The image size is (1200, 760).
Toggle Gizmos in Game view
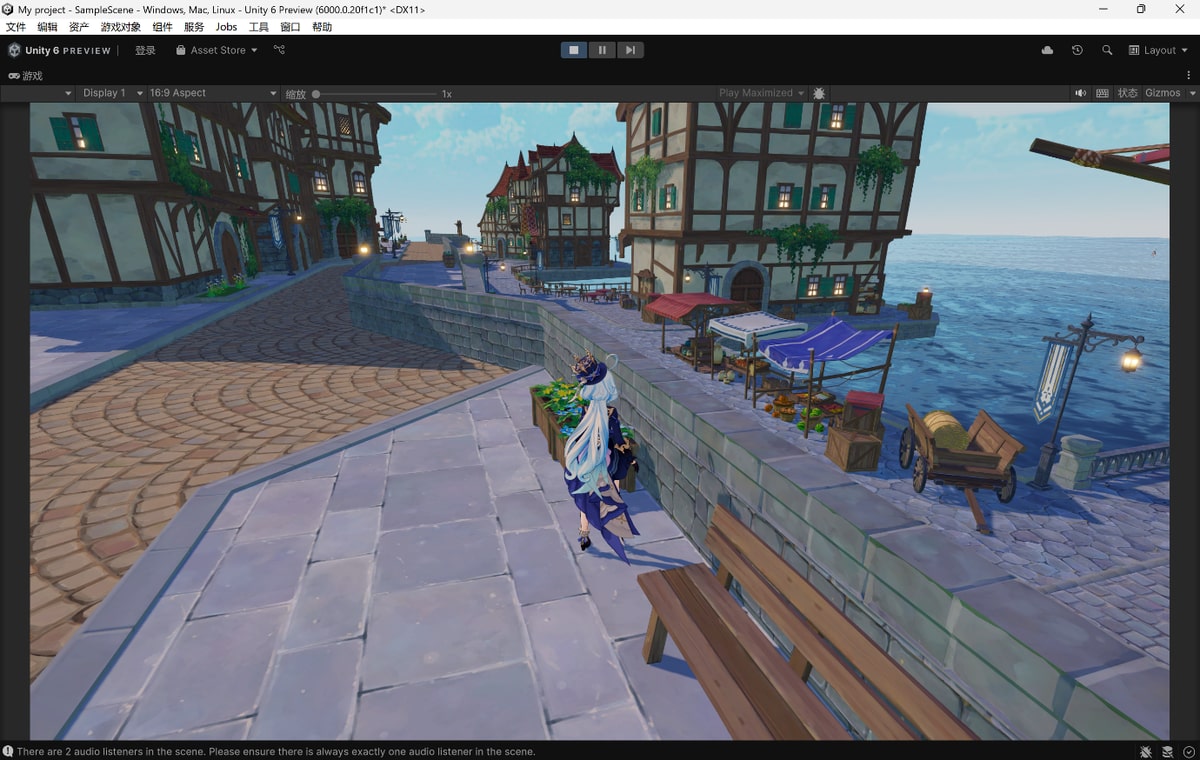(1163, 93)
